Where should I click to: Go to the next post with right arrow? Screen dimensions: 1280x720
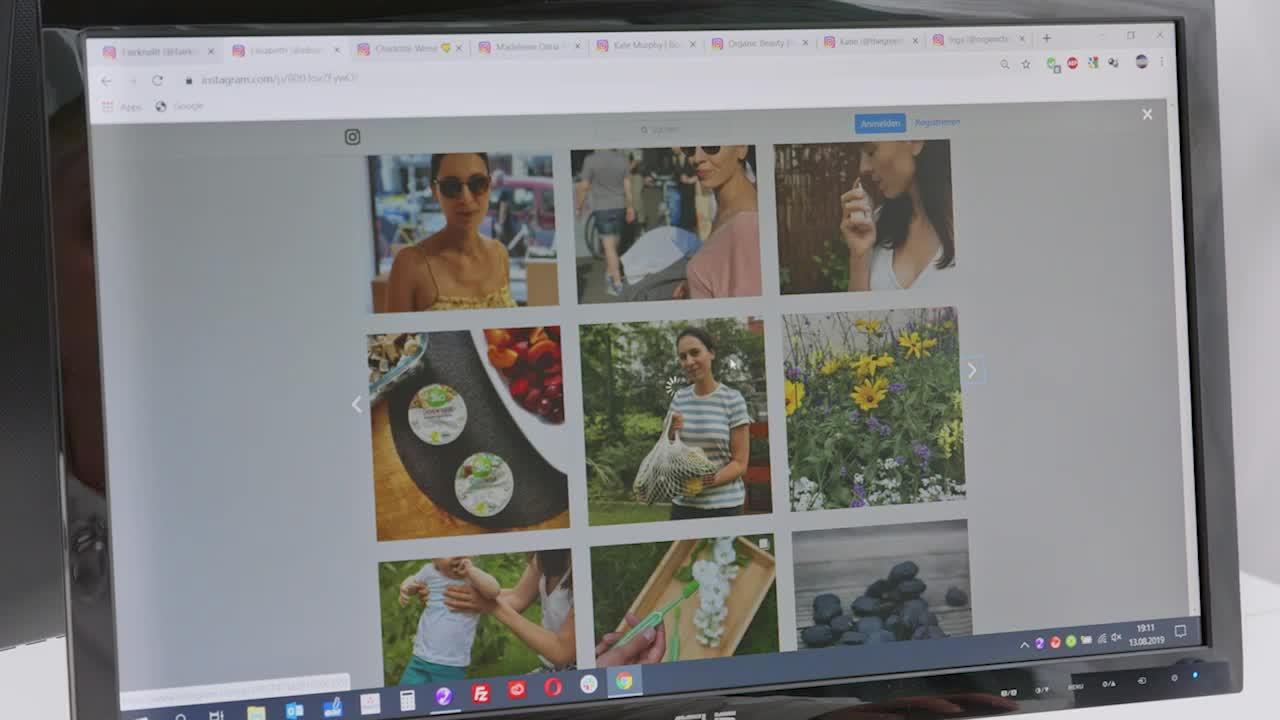click(x=971, y=370)
